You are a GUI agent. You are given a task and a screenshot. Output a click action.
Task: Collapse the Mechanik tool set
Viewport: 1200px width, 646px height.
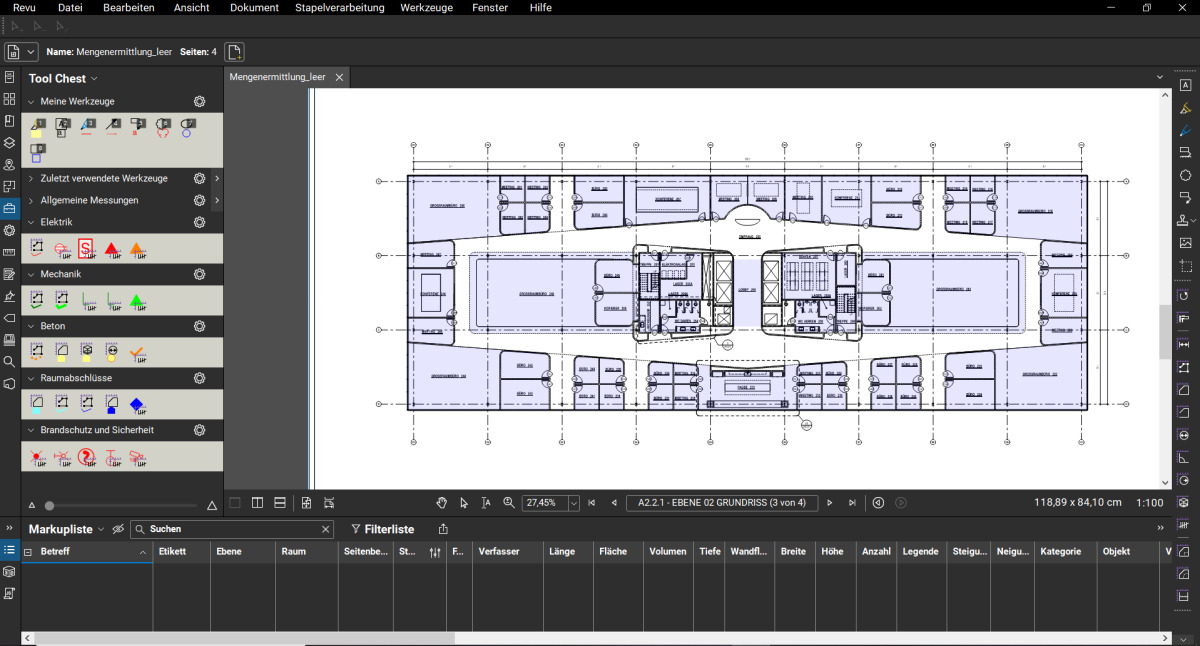point(31,274)
